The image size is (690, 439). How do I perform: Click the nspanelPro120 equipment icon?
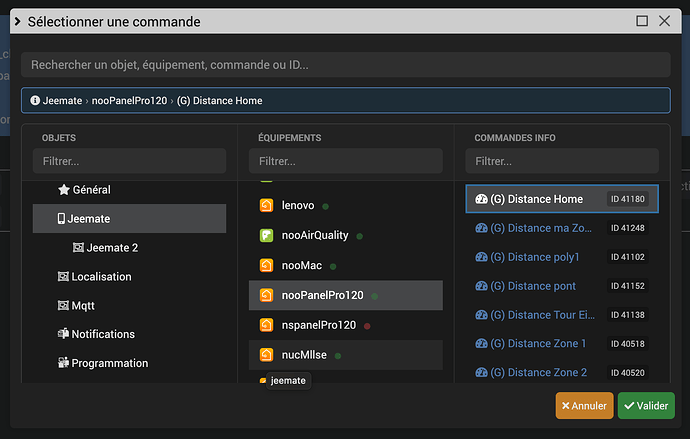pos(266,325)
